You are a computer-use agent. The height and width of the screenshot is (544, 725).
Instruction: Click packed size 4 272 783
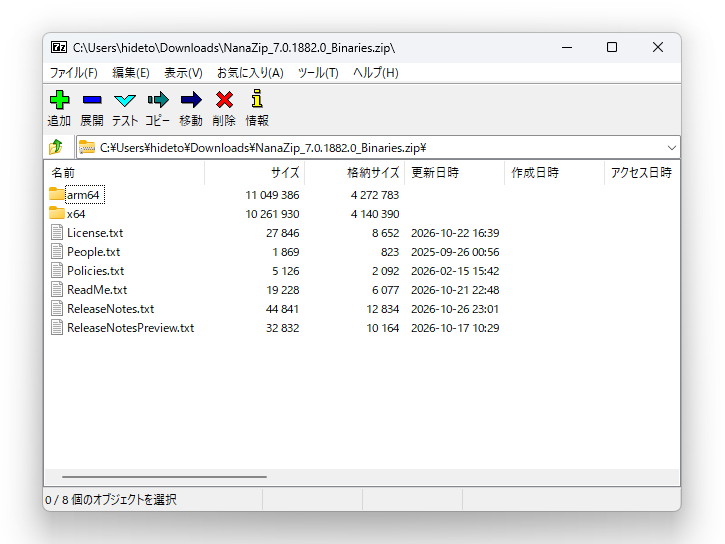(375, 195)
